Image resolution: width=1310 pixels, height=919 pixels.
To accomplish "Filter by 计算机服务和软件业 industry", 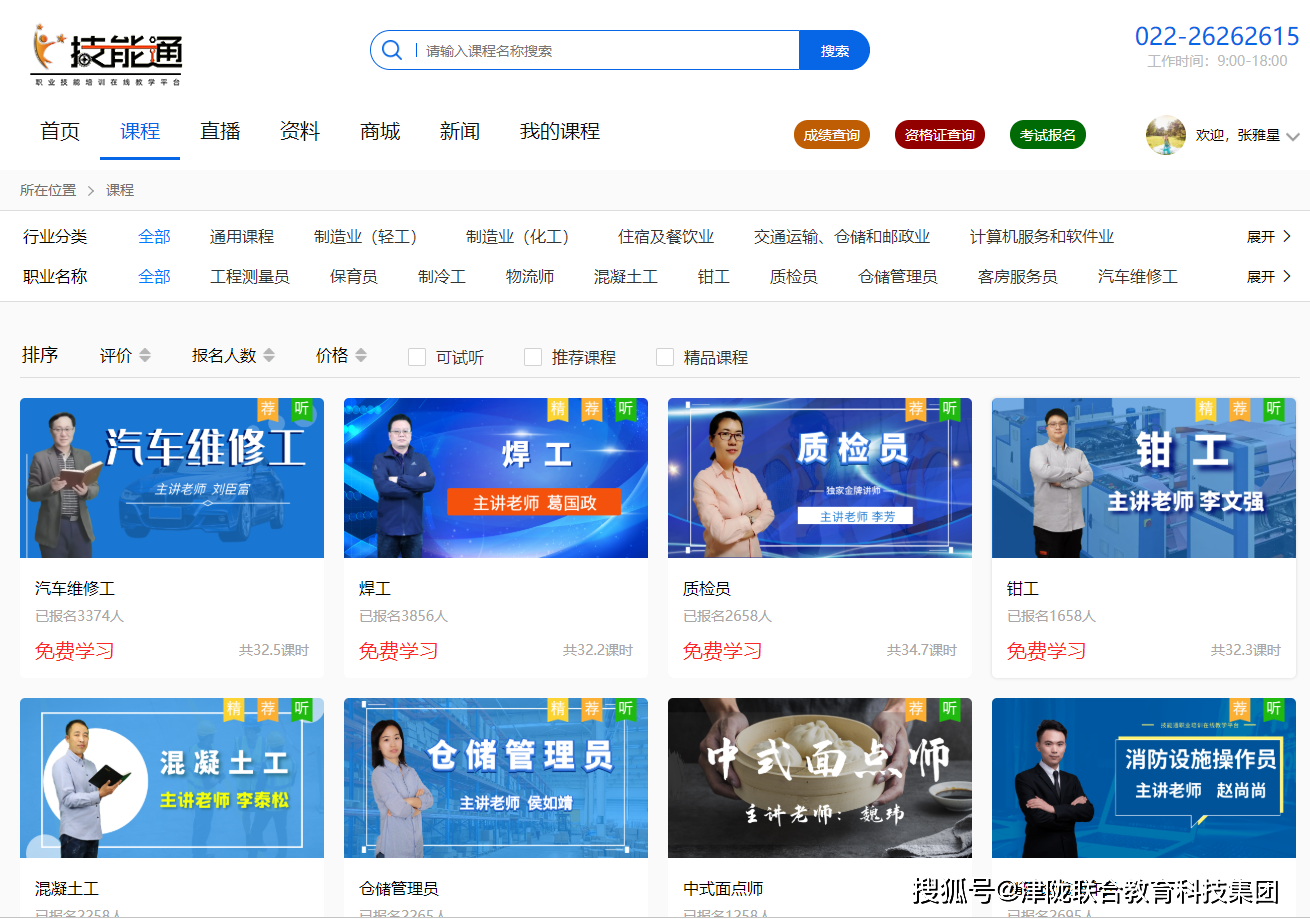I will coord(1042,237).
